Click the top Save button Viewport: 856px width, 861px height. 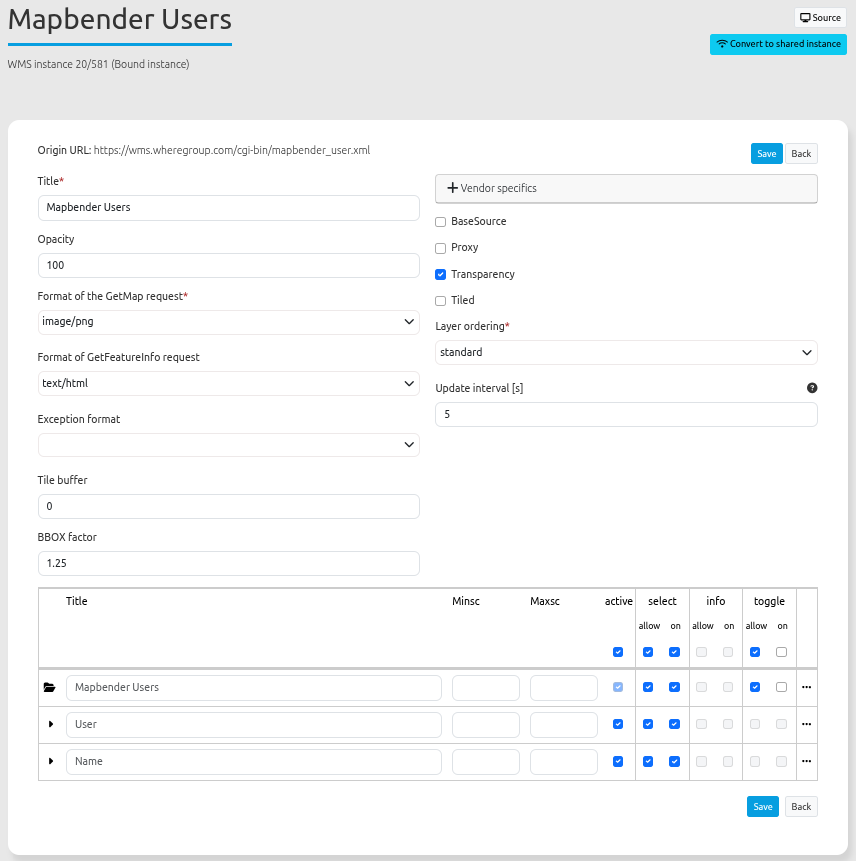pyautogui.click(x=766, y=153)
